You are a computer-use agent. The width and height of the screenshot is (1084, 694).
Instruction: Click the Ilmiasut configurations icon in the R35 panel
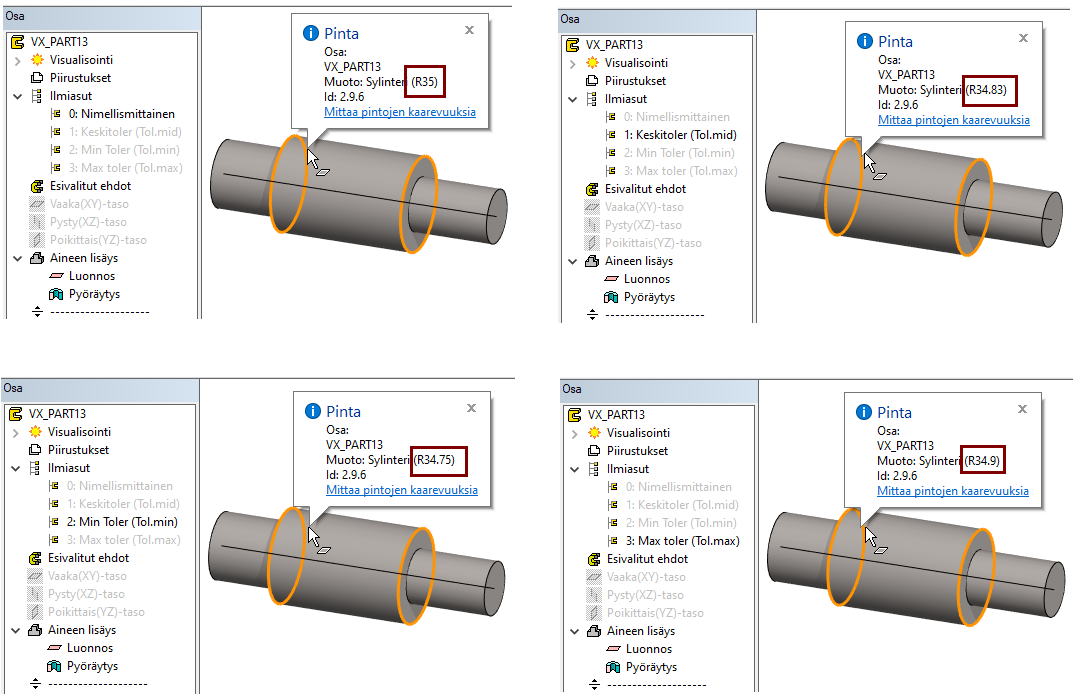tap(37, 96)
